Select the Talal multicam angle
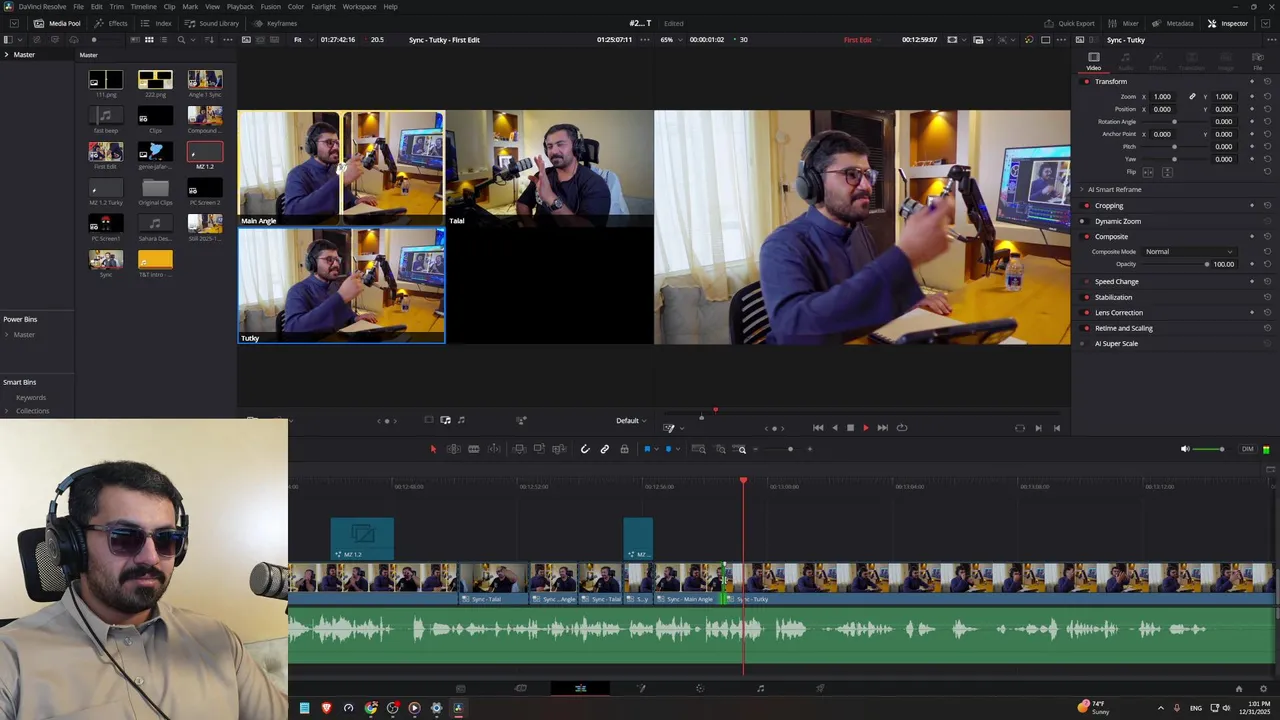 tap(550, 168)
